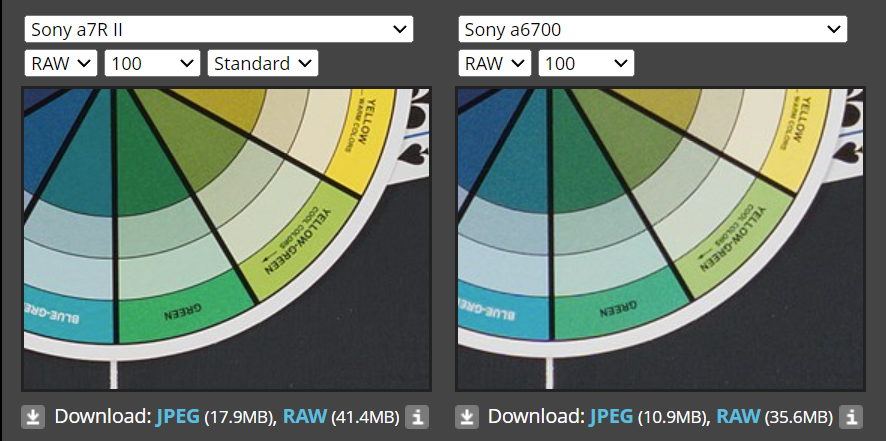
Task: Open info icon beside the 35.6MB RAW link
Action: click(851, 416)
